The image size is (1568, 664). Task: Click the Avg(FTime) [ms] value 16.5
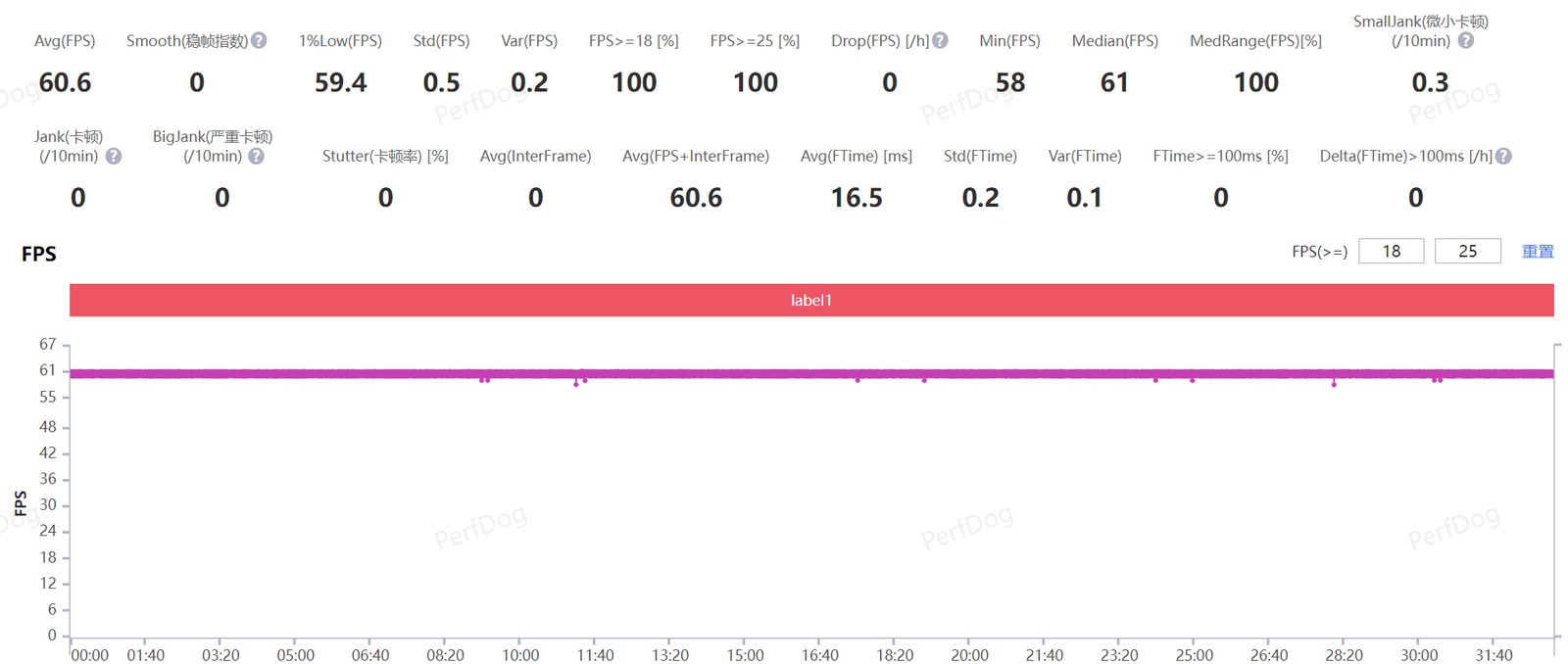tap(857, 198)
